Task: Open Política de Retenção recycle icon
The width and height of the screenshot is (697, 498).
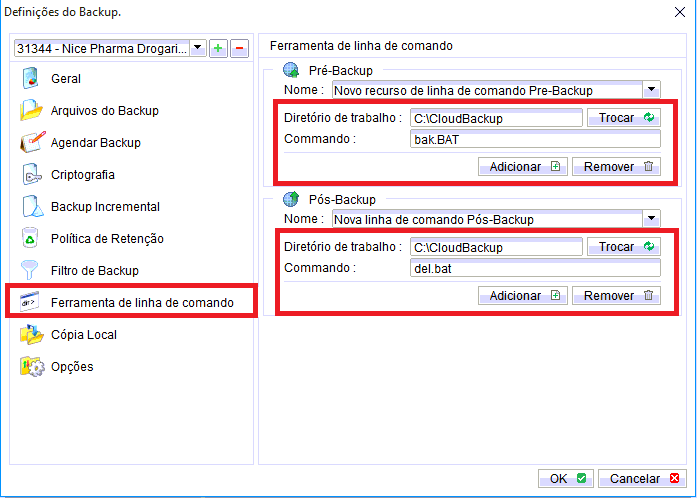Action: (x=31, y=239)
